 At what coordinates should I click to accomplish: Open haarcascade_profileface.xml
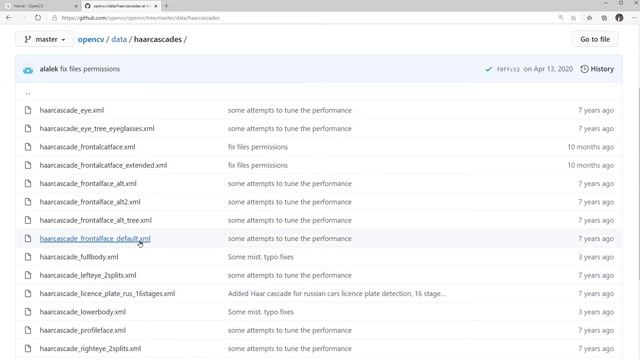point(82,330)
